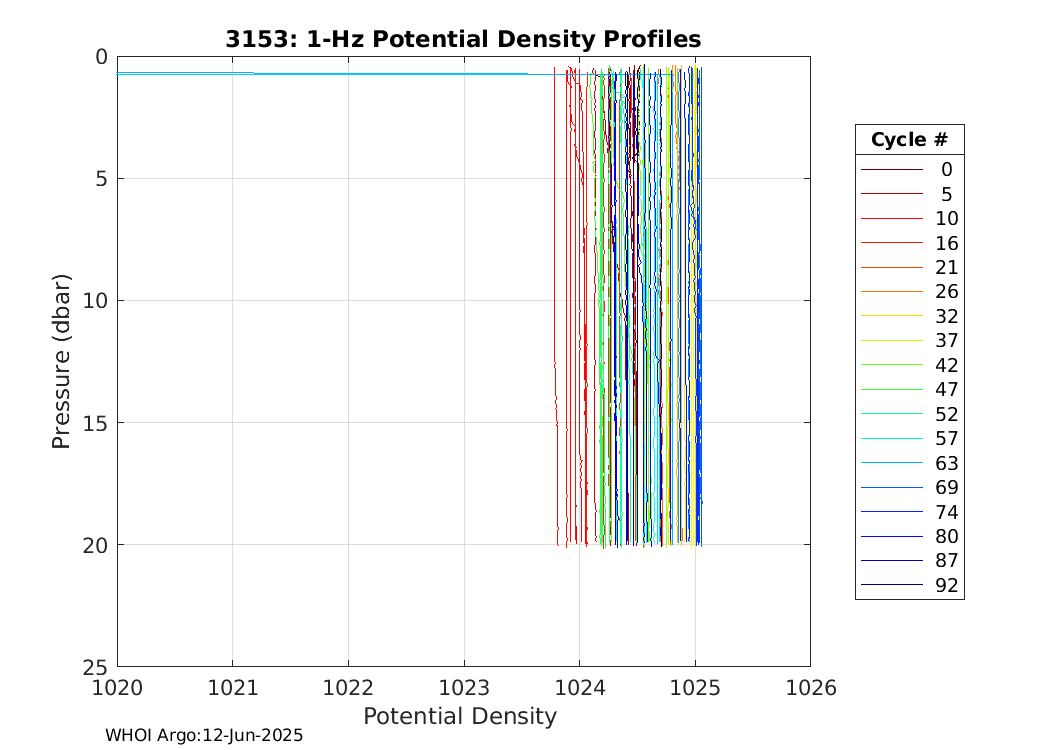
Task: Click x-axis tick label 1026
Action: (x=811, y=688)
